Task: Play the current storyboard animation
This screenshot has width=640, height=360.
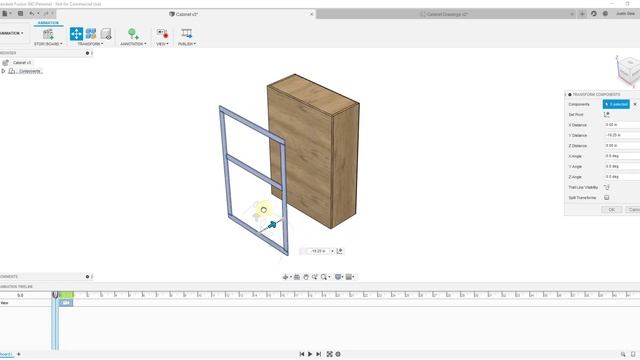Action: pyautogui.click(x=310, y=354)
